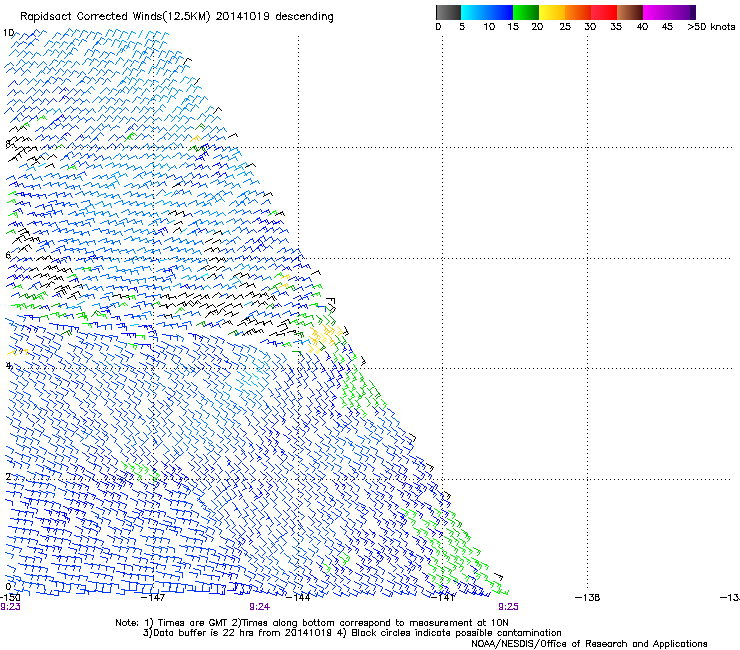This screenshot has width=740, height=650.
Task: Click the '>50 knots' legend label
Action: [x=711, y=27]
